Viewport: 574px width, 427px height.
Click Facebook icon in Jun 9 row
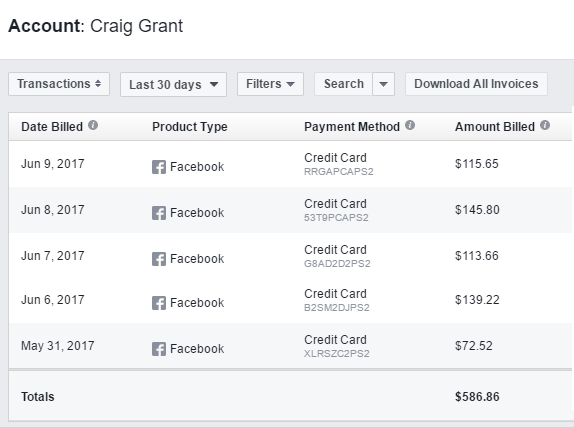(x=159, y=167)
